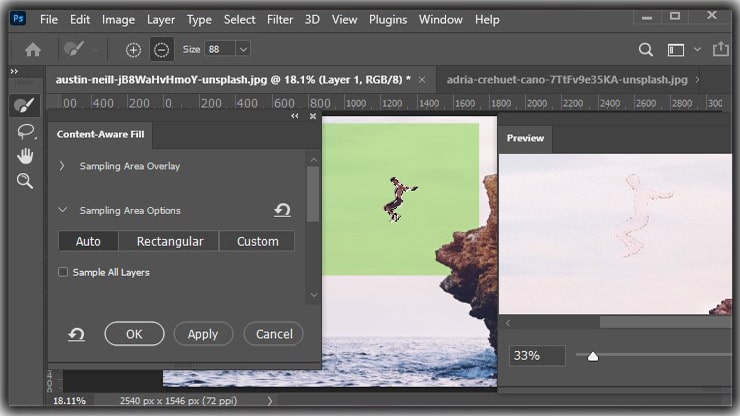
Task: Click the Apply button
Action: (203, 334)
